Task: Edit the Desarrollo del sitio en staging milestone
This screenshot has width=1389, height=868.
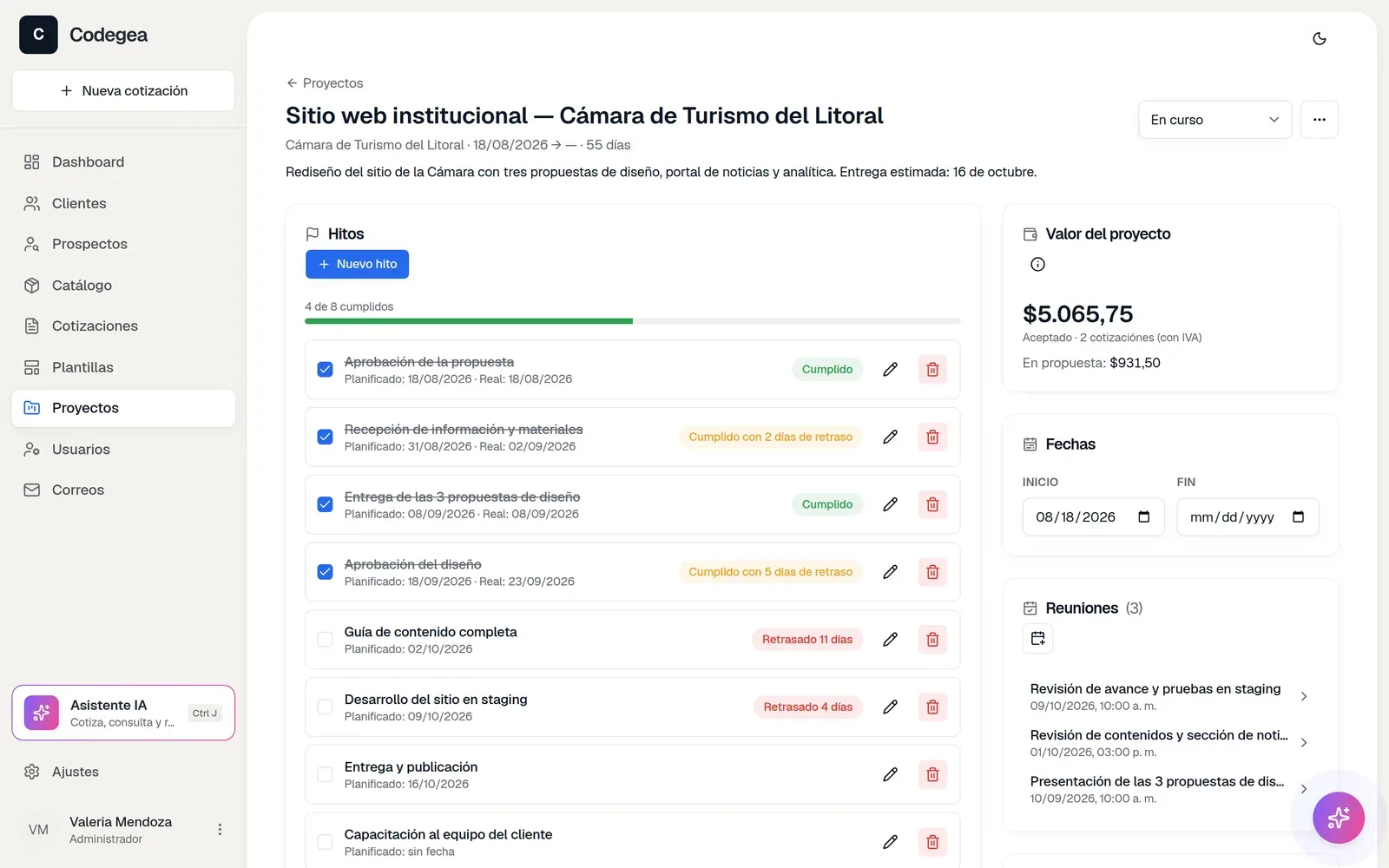Action: 890,707
